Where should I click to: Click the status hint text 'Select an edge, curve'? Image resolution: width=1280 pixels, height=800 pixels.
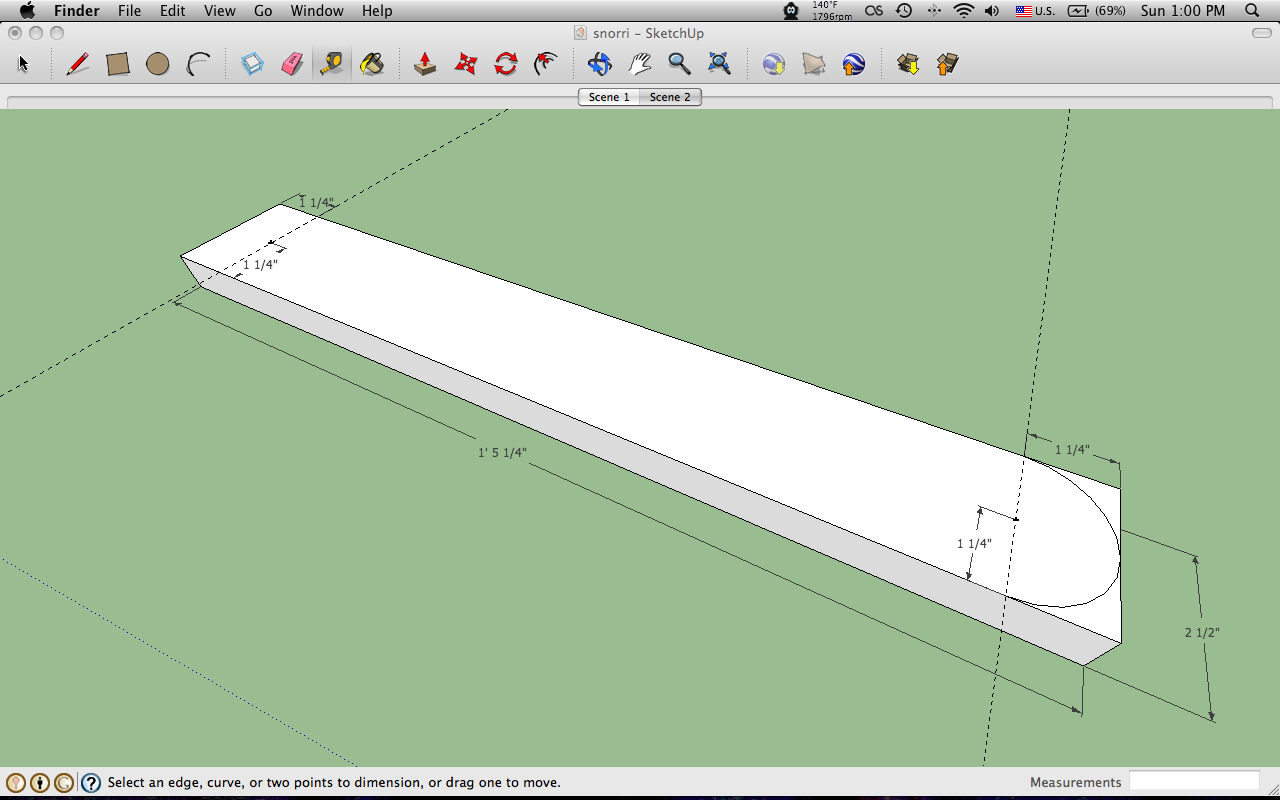[x=334, y=783]
